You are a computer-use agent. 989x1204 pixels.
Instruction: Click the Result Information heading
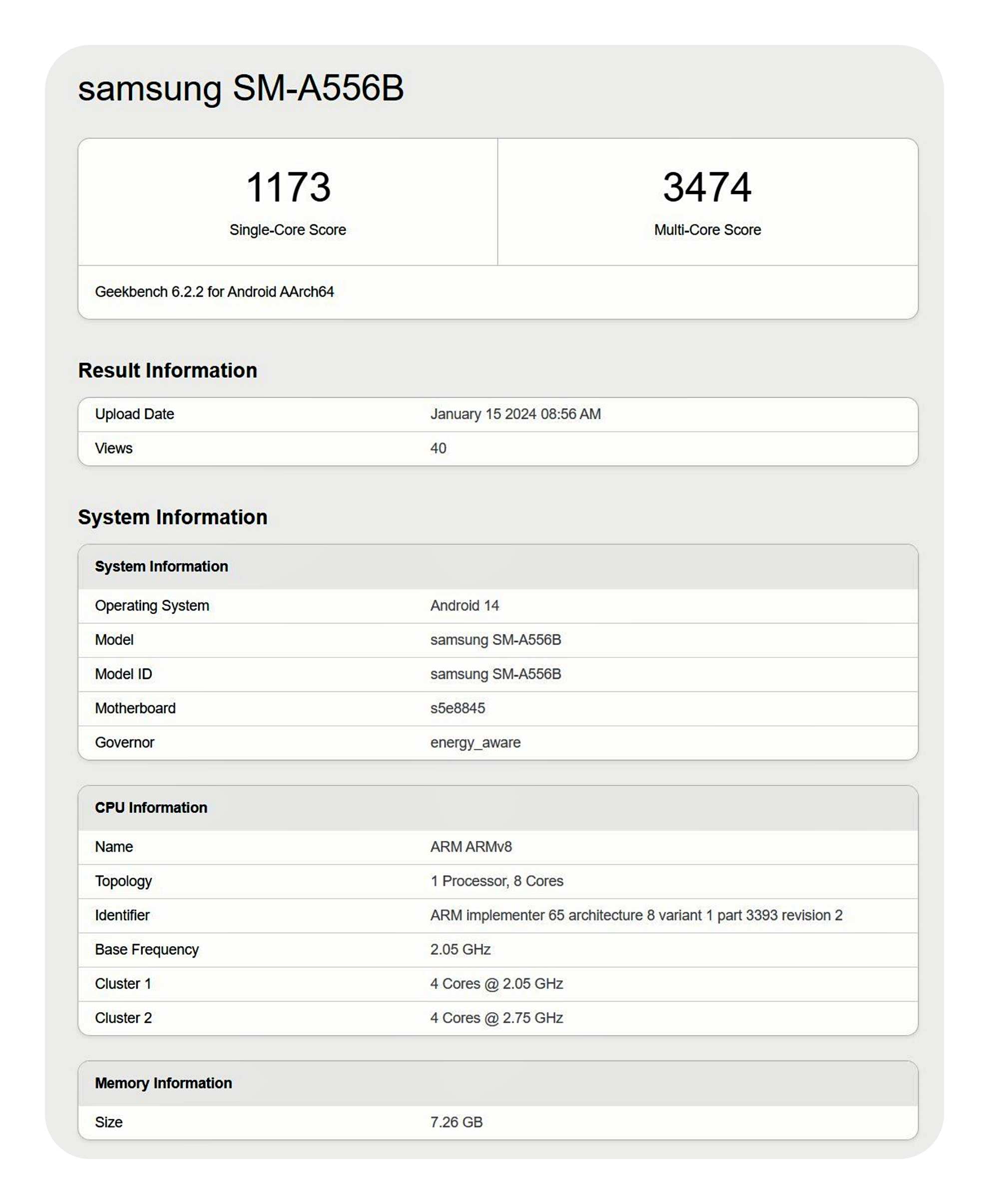coord(167,370)
